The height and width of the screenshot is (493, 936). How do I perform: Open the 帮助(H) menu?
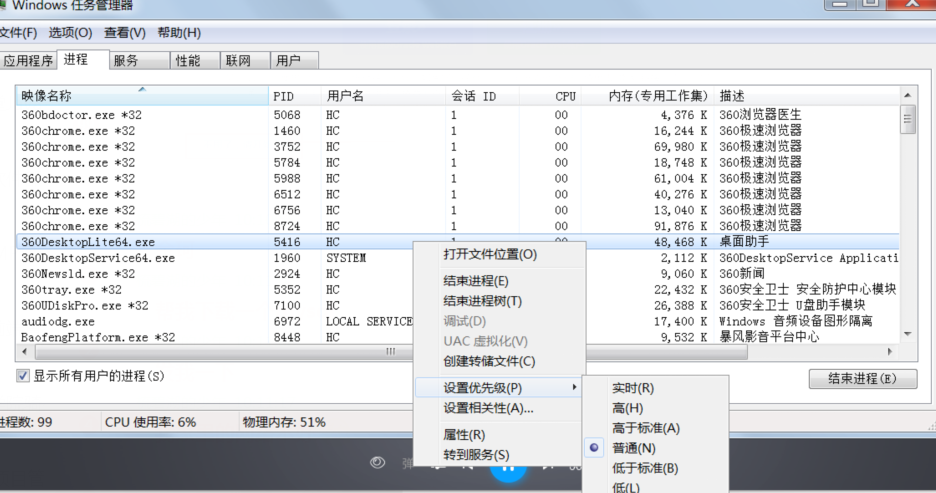pos(179,33)
